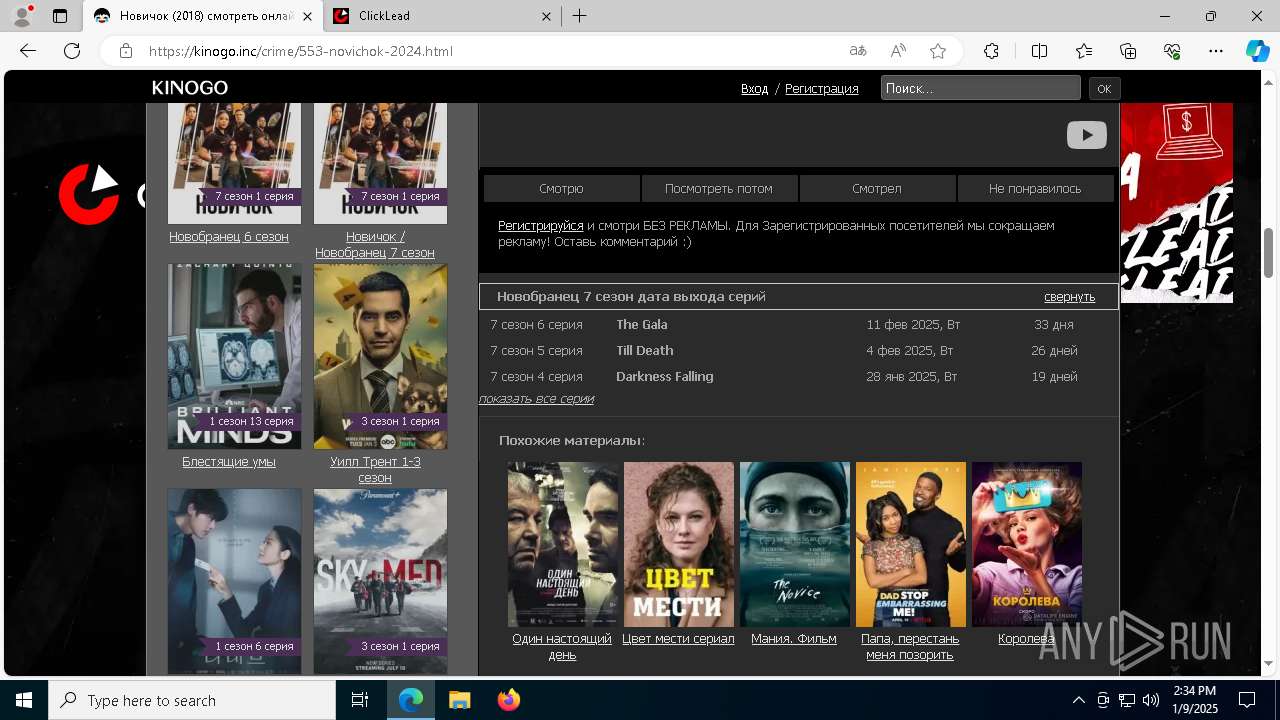Open the Уилл Трент 1-3 сезон link

point(375,470)
